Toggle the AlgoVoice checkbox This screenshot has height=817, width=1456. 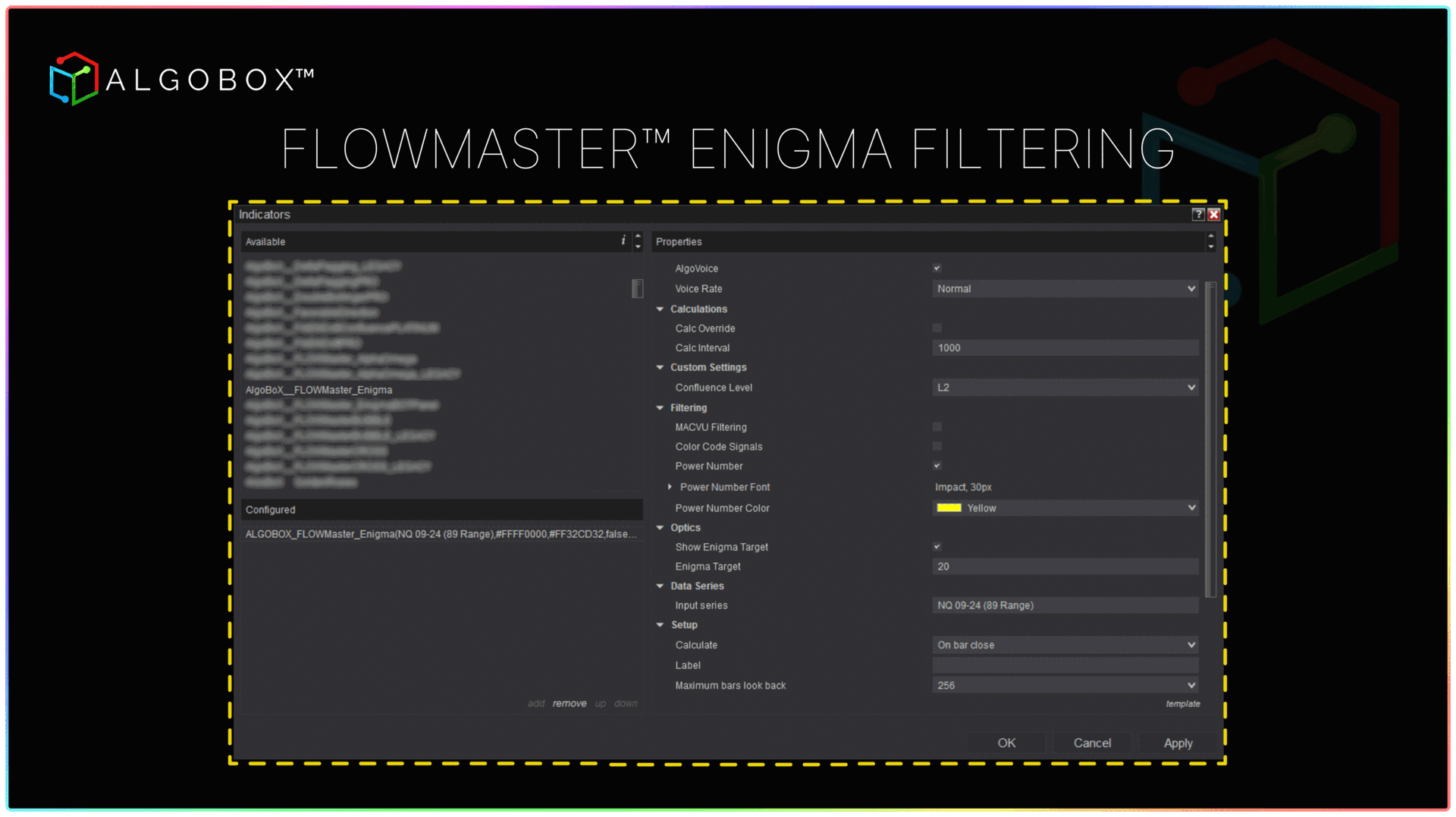pyautogui.click(x=937, y=269)
